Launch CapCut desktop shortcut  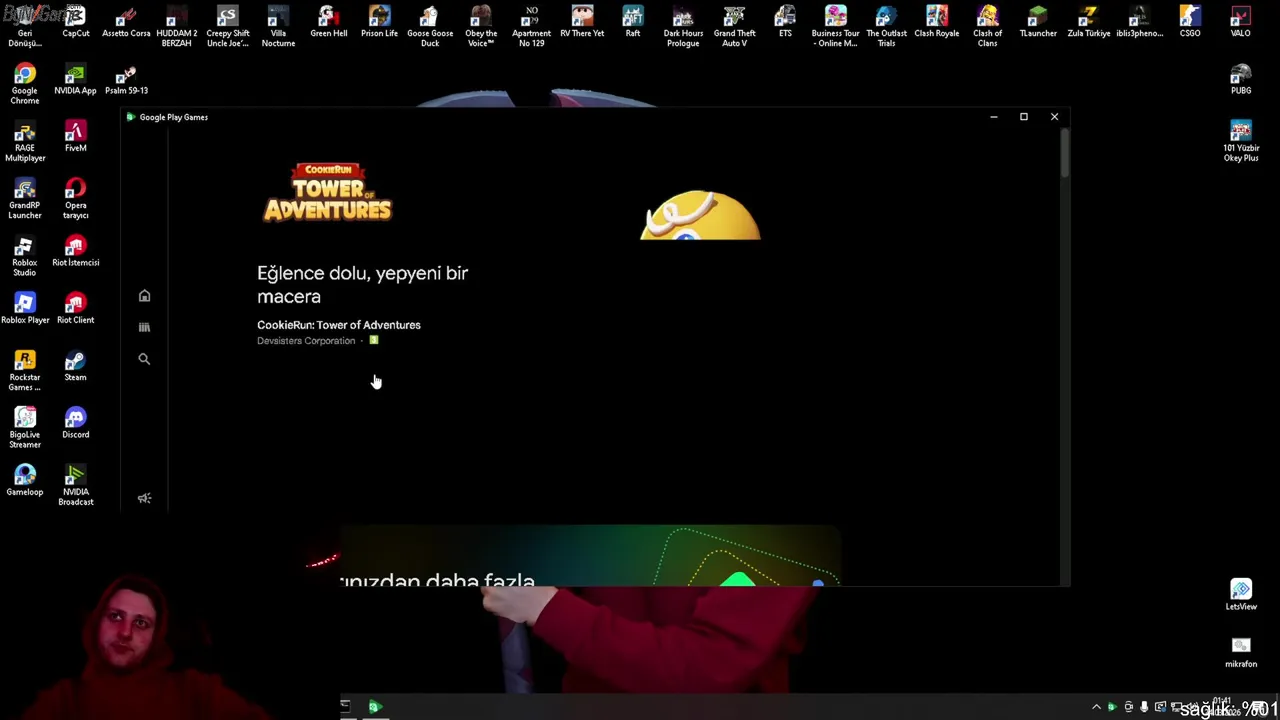(x=75, y=22)
